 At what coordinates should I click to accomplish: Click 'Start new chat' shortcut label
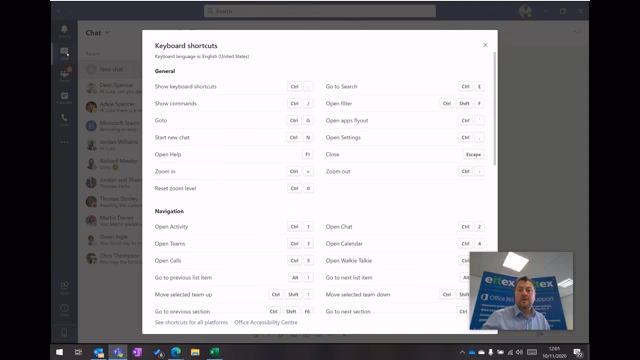(x=172, y=138)
